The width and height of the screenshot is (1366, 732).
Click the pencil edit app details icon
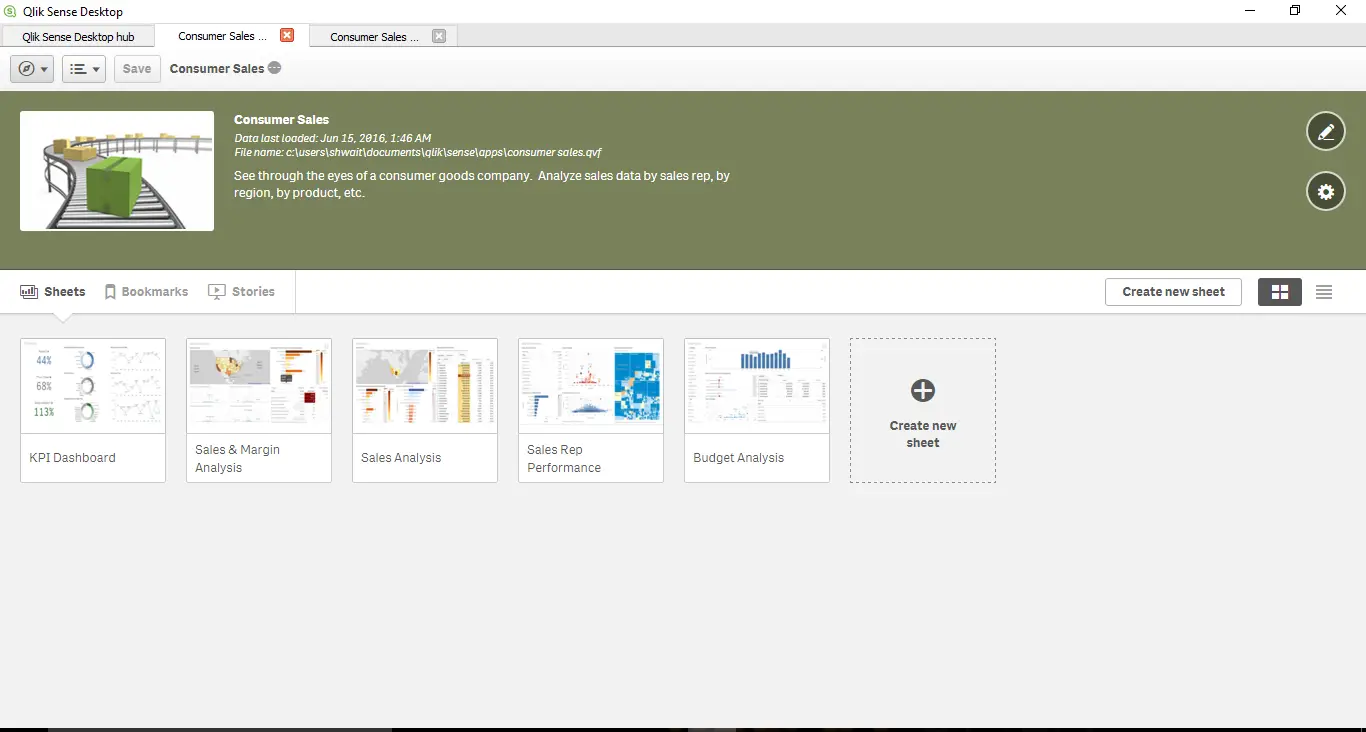pyautogui.click(x=1326, y=131)
